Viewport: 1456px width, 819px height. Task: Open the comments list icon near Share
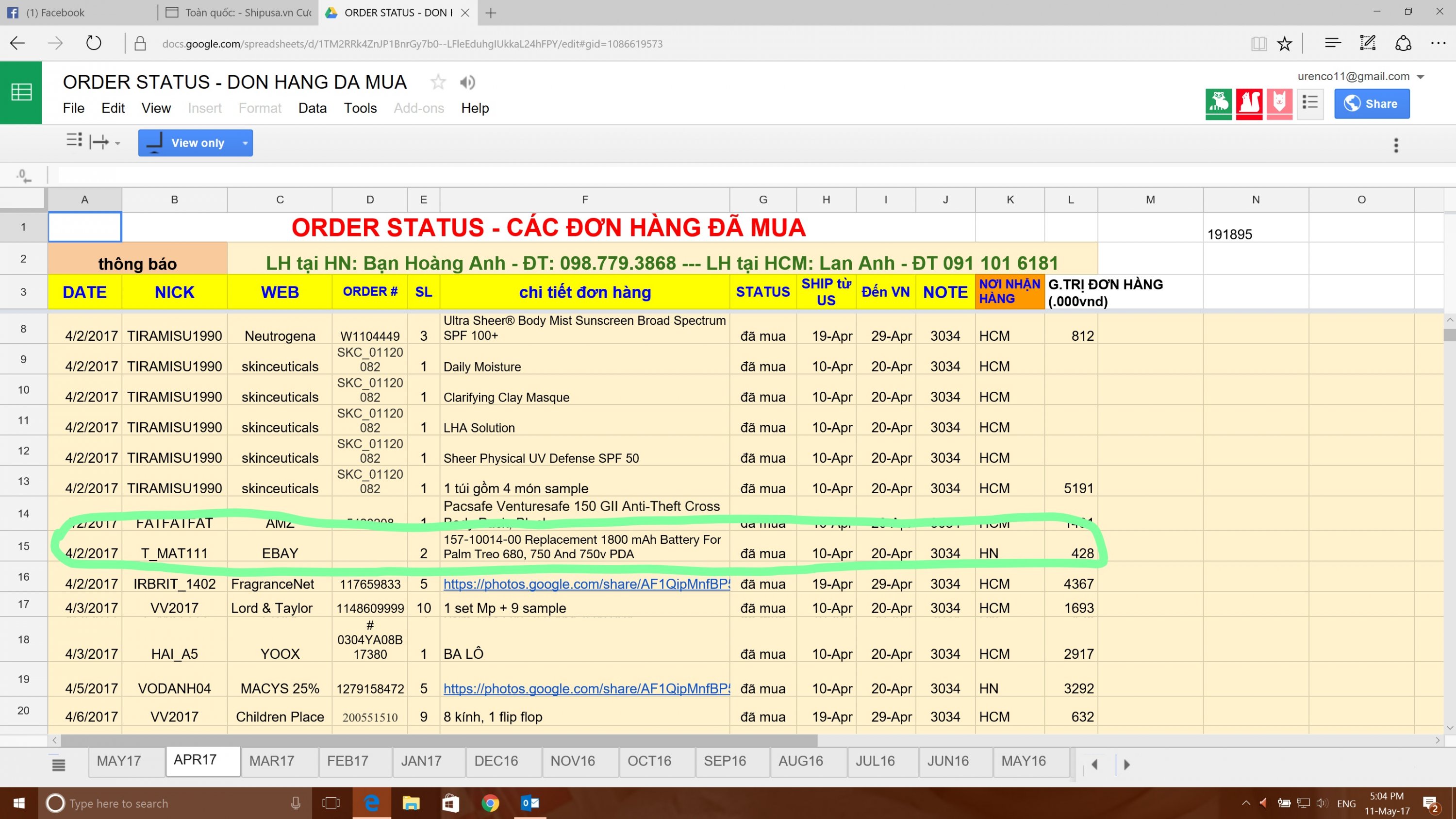point(1309,103)
